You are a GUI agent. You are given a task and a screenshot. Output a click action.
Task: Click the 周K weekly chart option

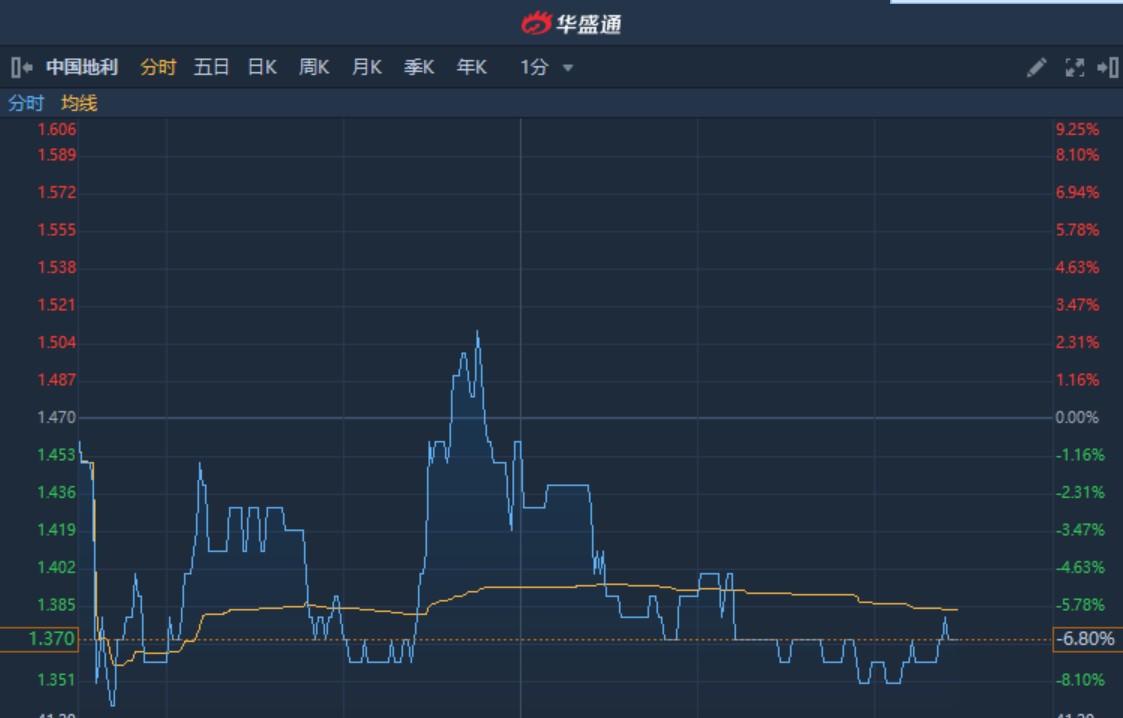[315, 67]
